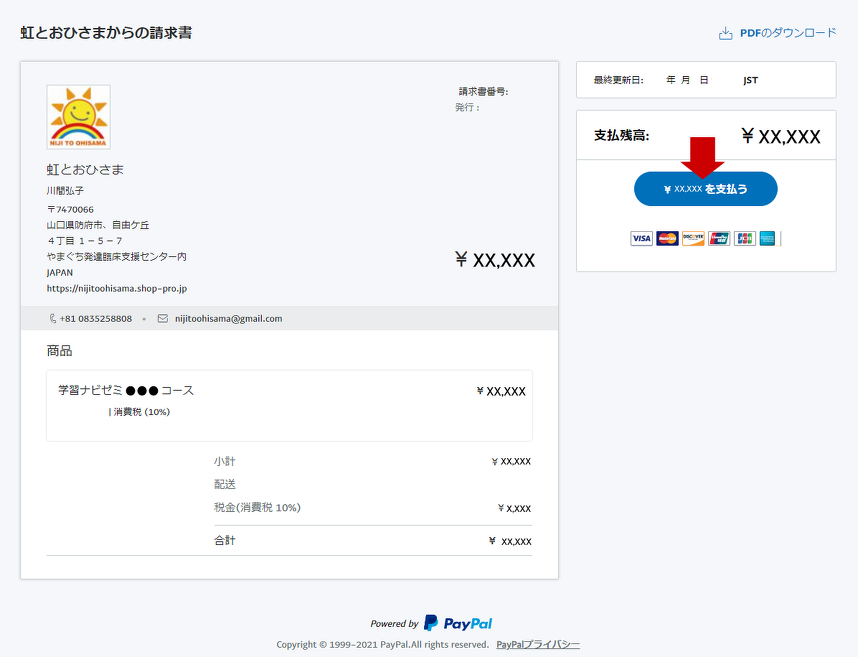Click the envelope email icon

pos(162,319)
